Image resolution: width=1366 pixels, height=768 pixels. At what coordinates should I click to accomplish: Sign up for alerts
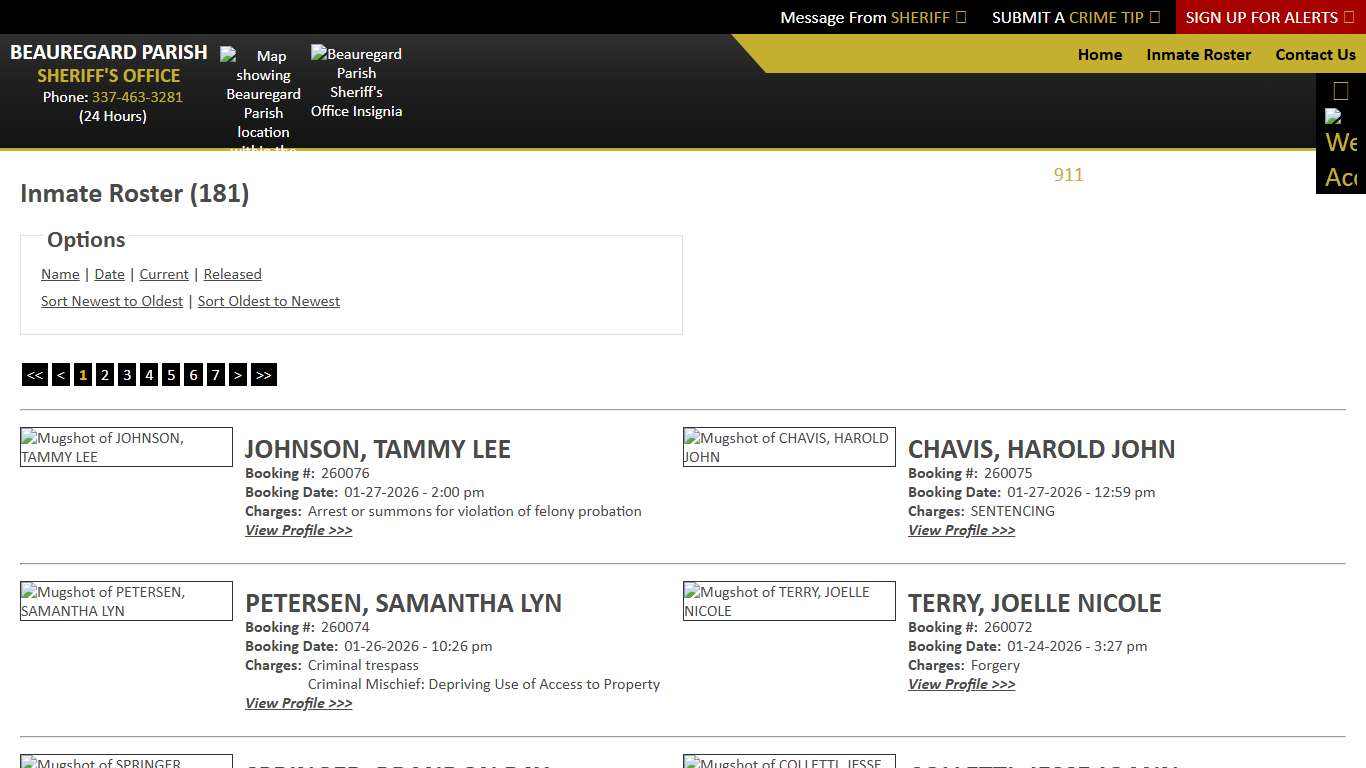click(1269, 17)
